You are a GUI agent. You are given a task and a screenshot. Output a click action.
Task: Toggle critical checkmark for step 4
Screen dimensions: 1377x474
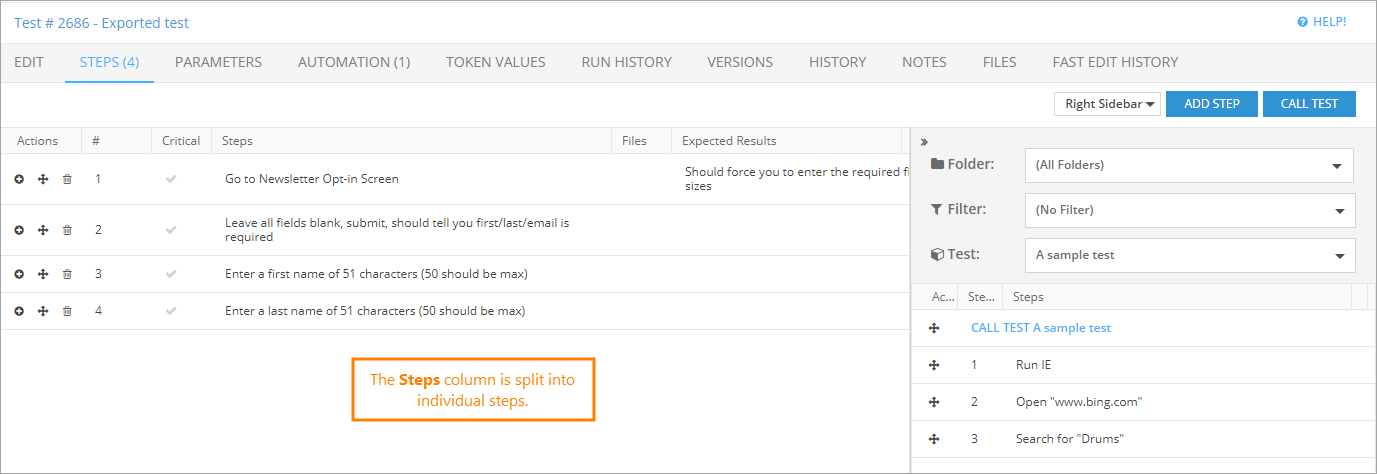[x=171, y=311]
